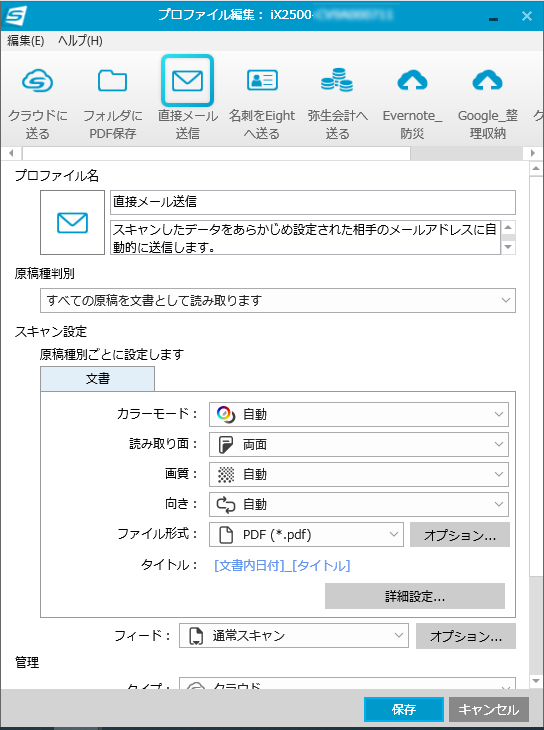Open the ファイル形式 PDF dropdown

(x=306, y=534)
